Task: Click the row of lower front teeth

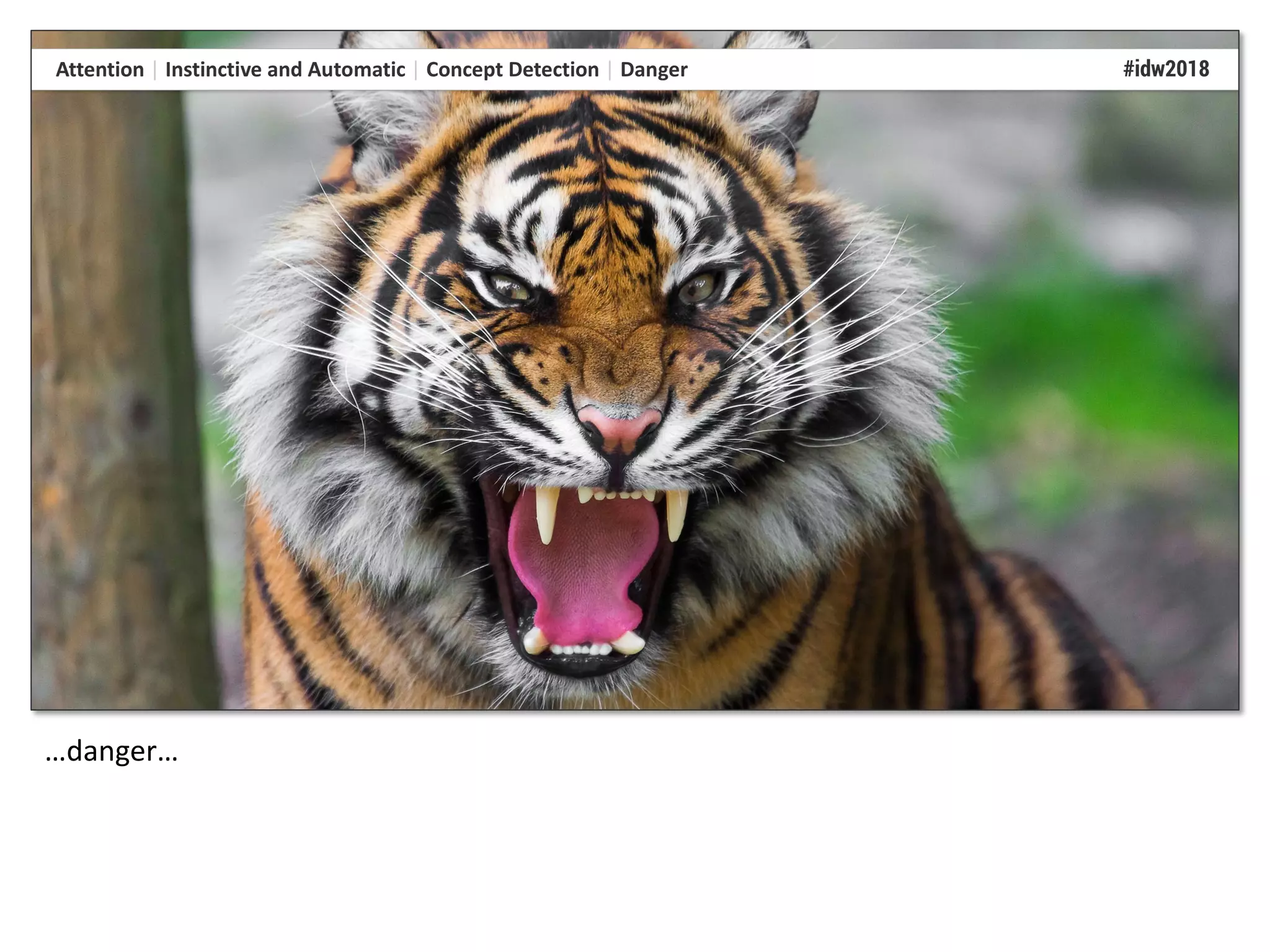Action: coord(581,650)
